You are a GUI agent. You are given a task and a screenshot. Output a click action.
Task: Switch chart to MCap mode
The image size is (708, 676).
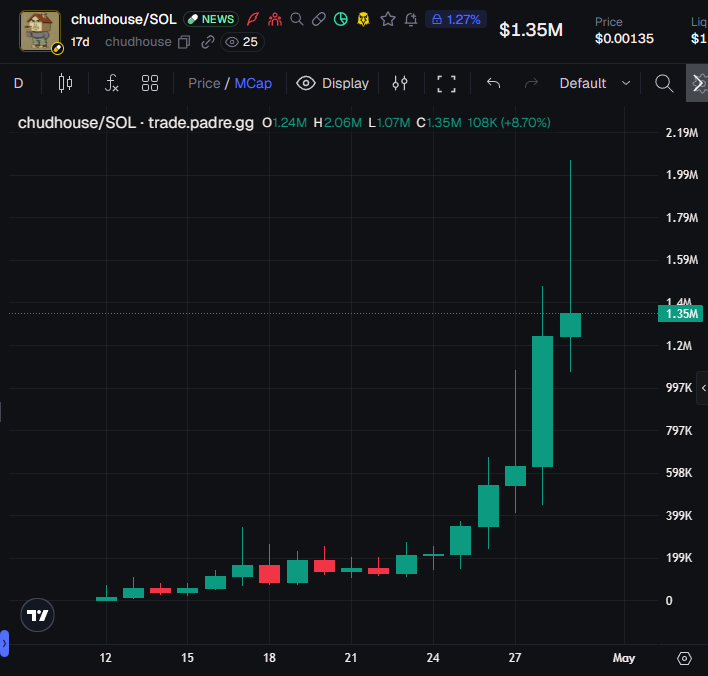(x=253, y=84)
